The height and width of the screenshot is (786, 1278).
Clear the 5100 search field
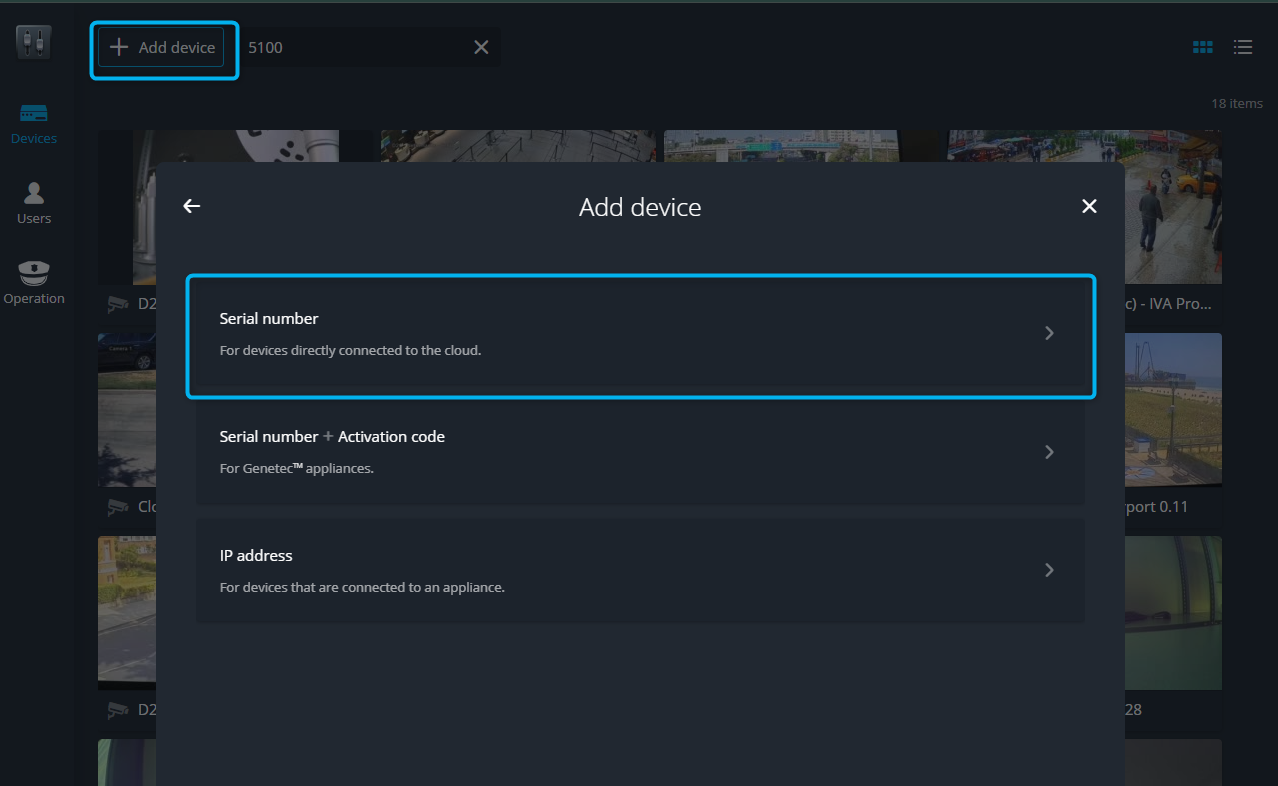click(481, 47)
